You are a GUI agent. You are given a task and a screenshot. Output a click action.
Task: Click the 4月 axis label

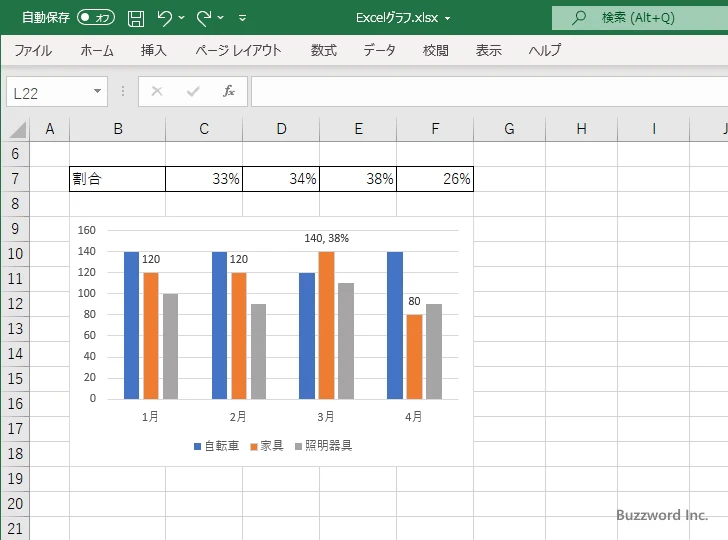point(414,416)
